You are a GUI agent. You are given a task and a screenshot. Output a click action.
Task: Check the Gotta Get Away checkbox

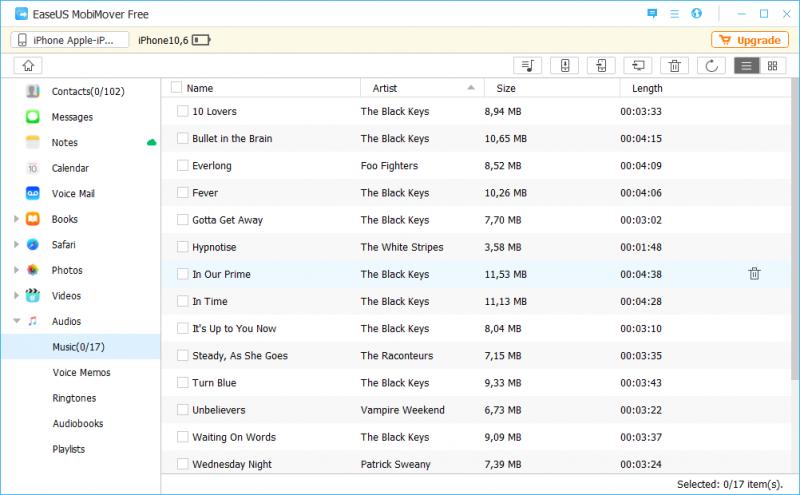(x=182, y=219)
